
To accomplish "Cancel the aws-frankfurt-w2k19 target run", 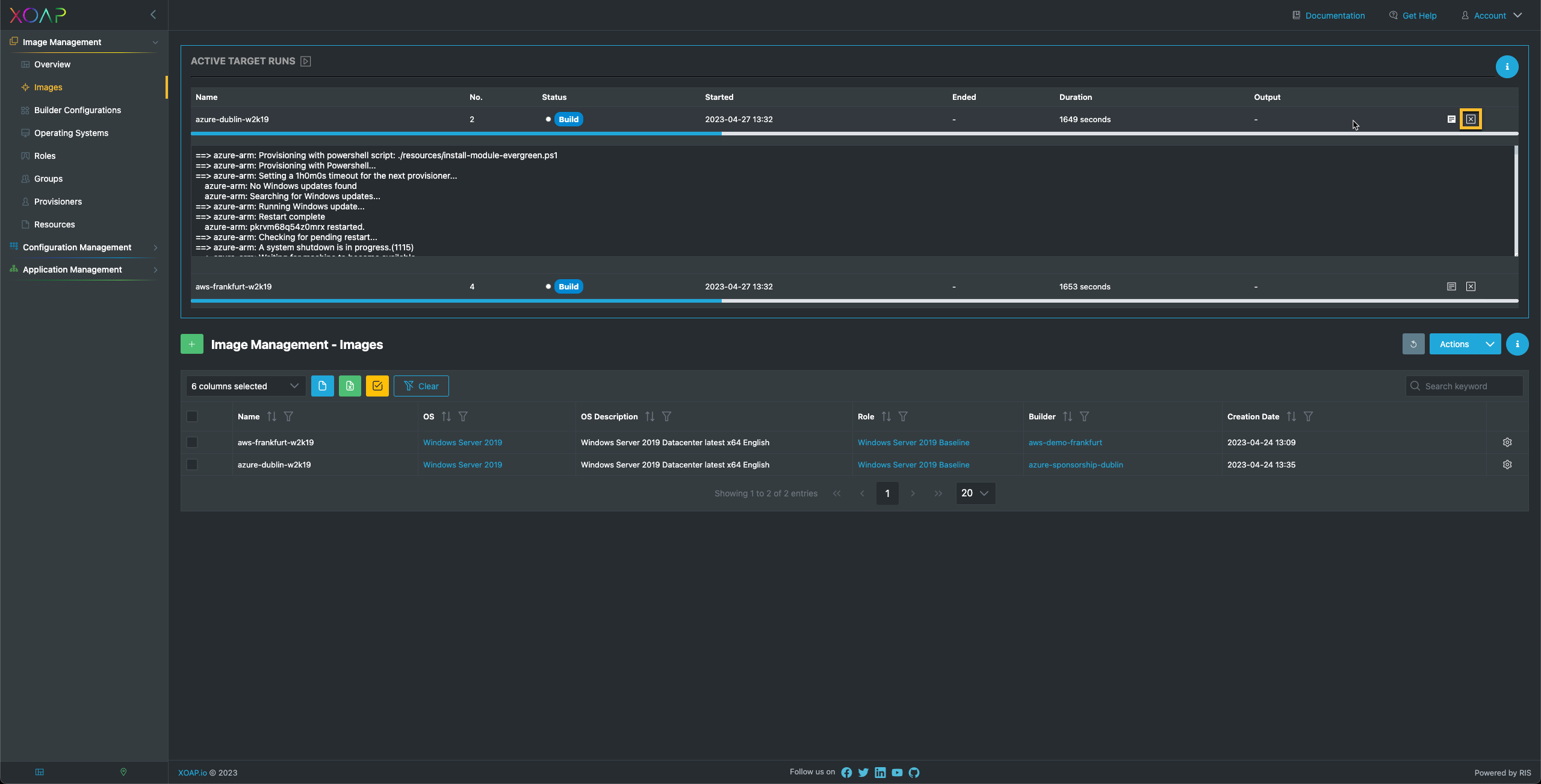I will pos(1471,286).
